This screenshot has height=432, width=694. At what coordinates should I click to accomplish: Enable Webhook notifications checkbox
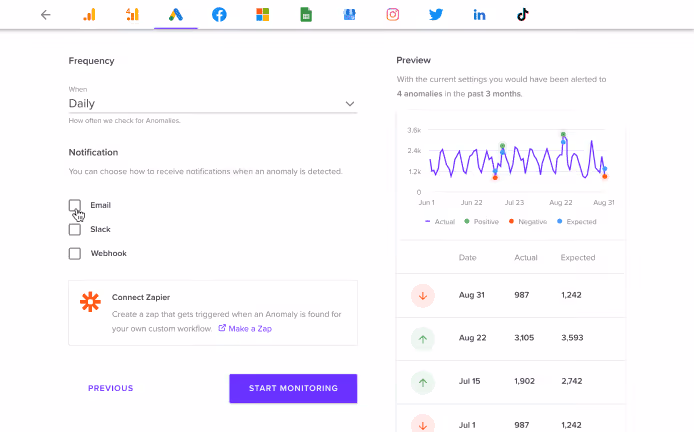point(75,253)
